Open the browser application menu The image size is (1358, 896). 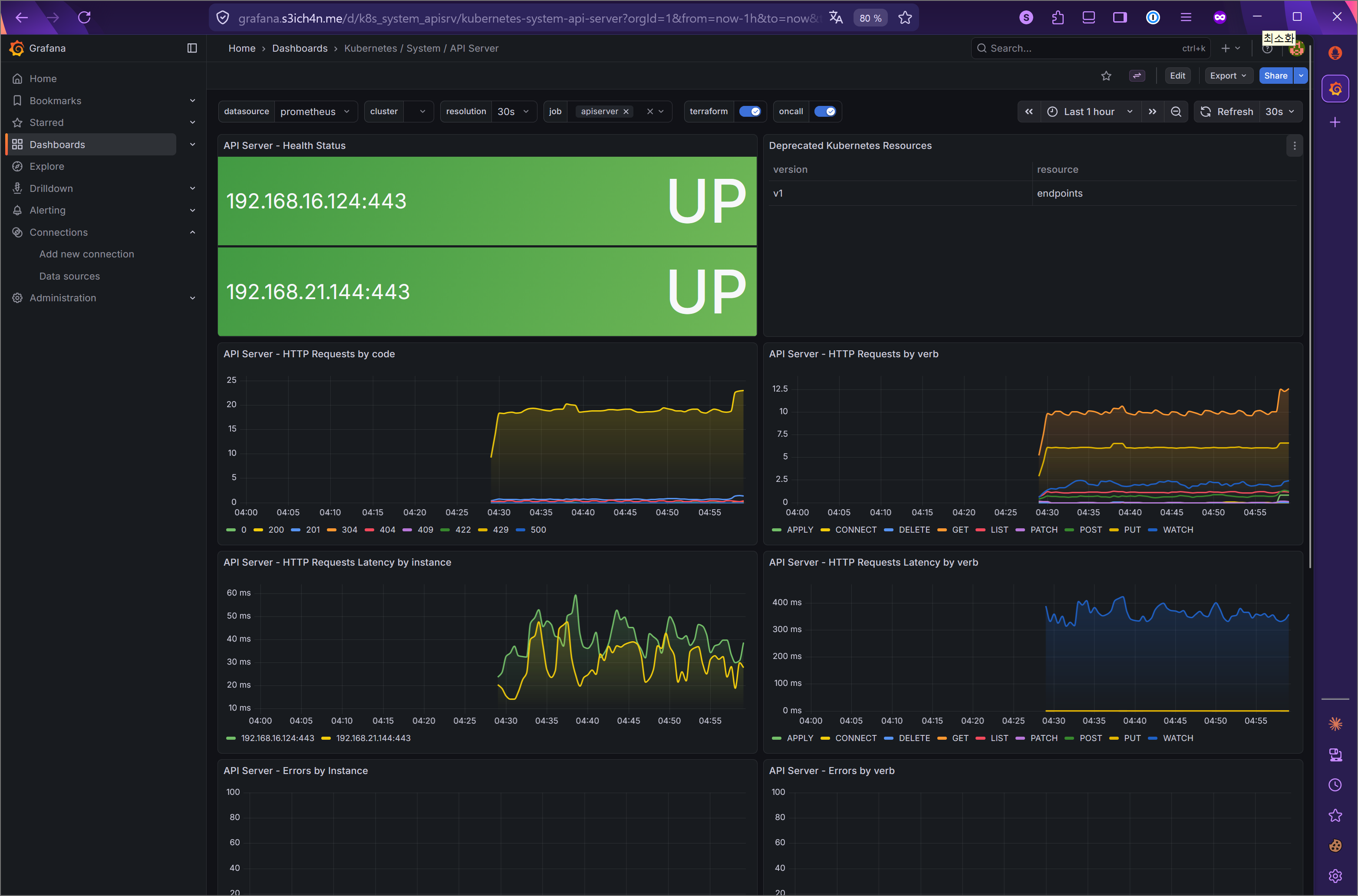pos(1186,17)
